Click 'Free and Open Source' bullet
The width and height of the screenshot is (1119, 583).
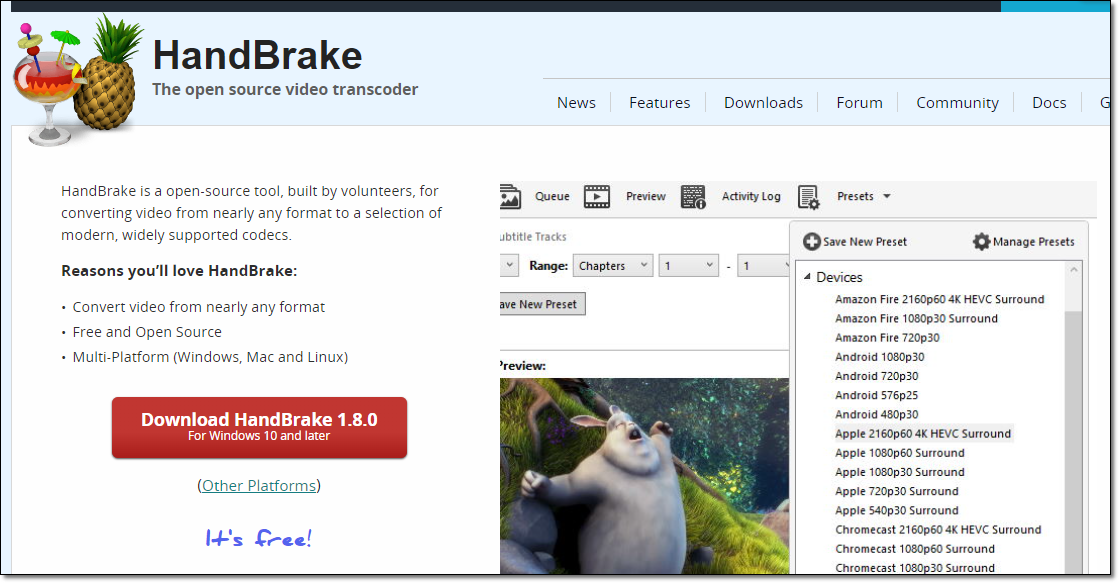point(147,332)
